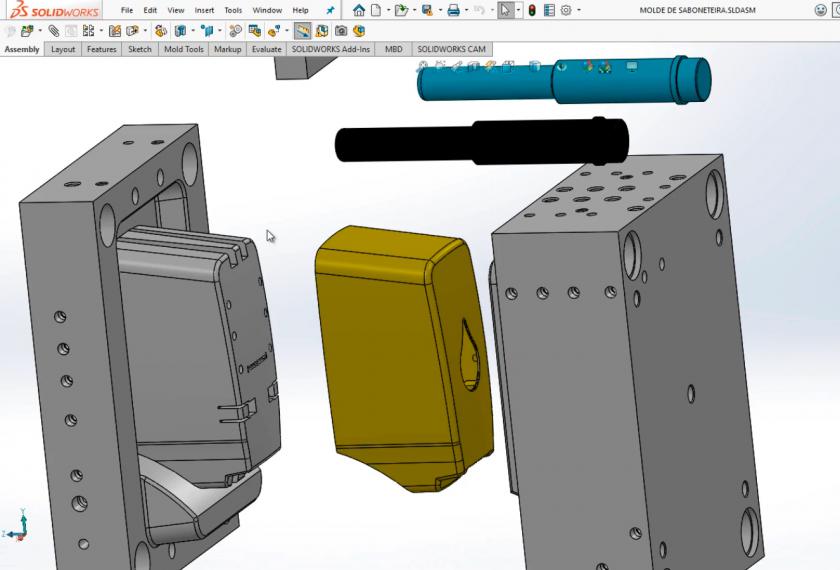Open the File Properties icon
Screen dimensions: 840x570
549,10
